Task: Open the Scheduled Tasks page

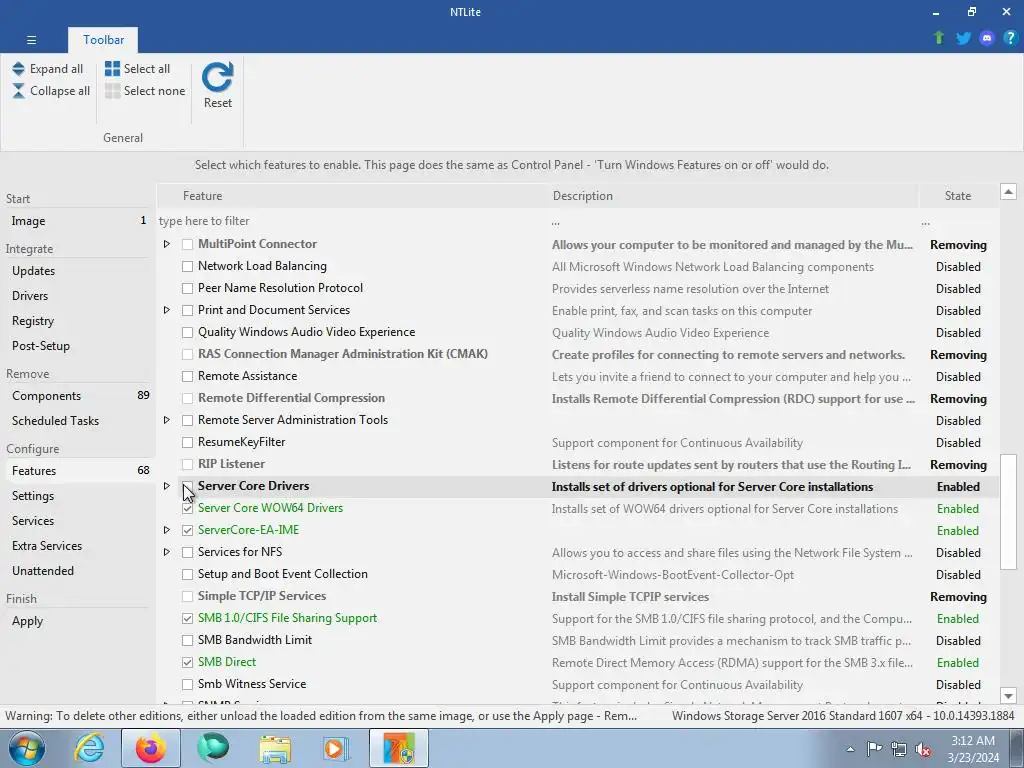Action: (x=78, y=421)
